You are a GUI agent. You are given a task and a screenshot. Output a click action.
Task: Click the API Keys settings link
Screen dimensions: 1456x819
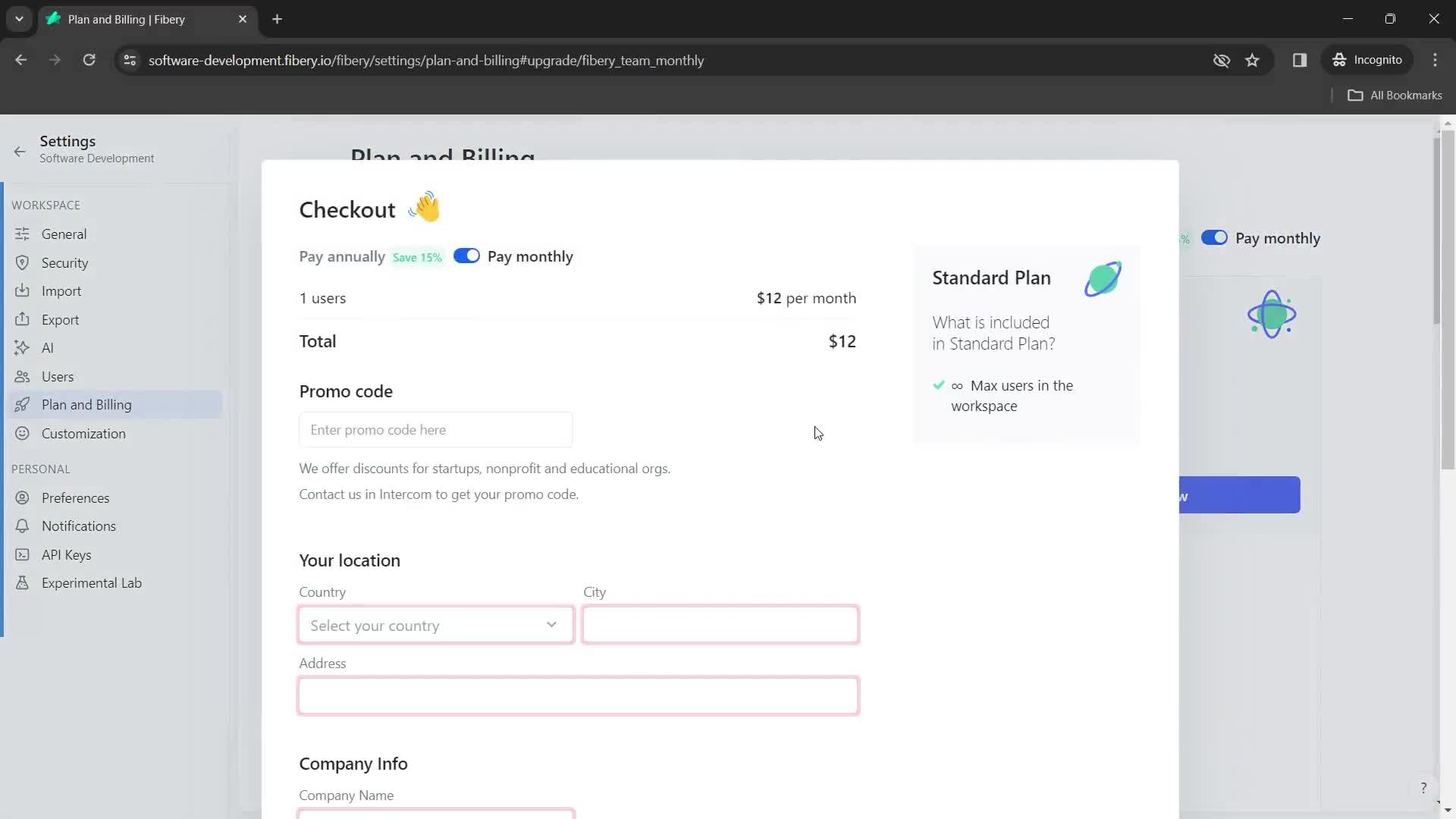coord(66,554)
